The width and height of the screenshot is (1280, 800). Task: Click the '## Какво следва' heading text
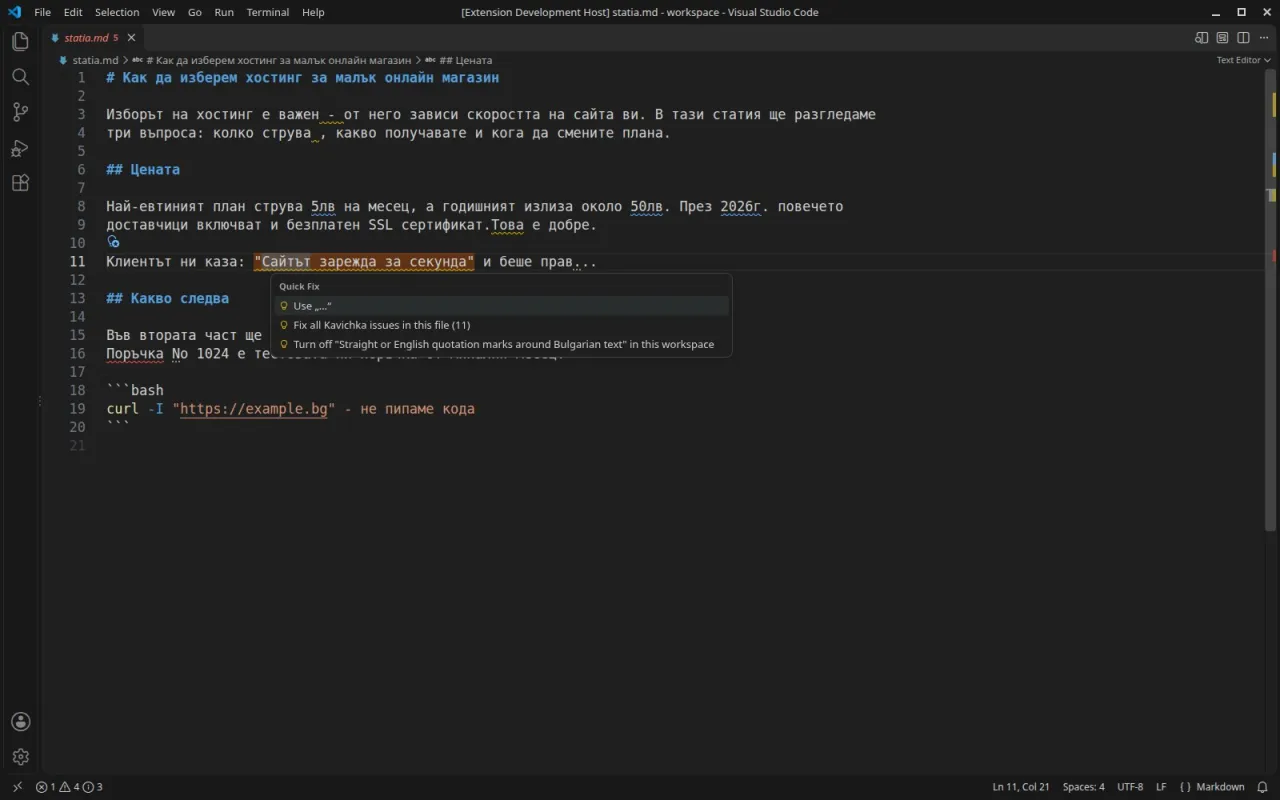(x=168, y=298)
